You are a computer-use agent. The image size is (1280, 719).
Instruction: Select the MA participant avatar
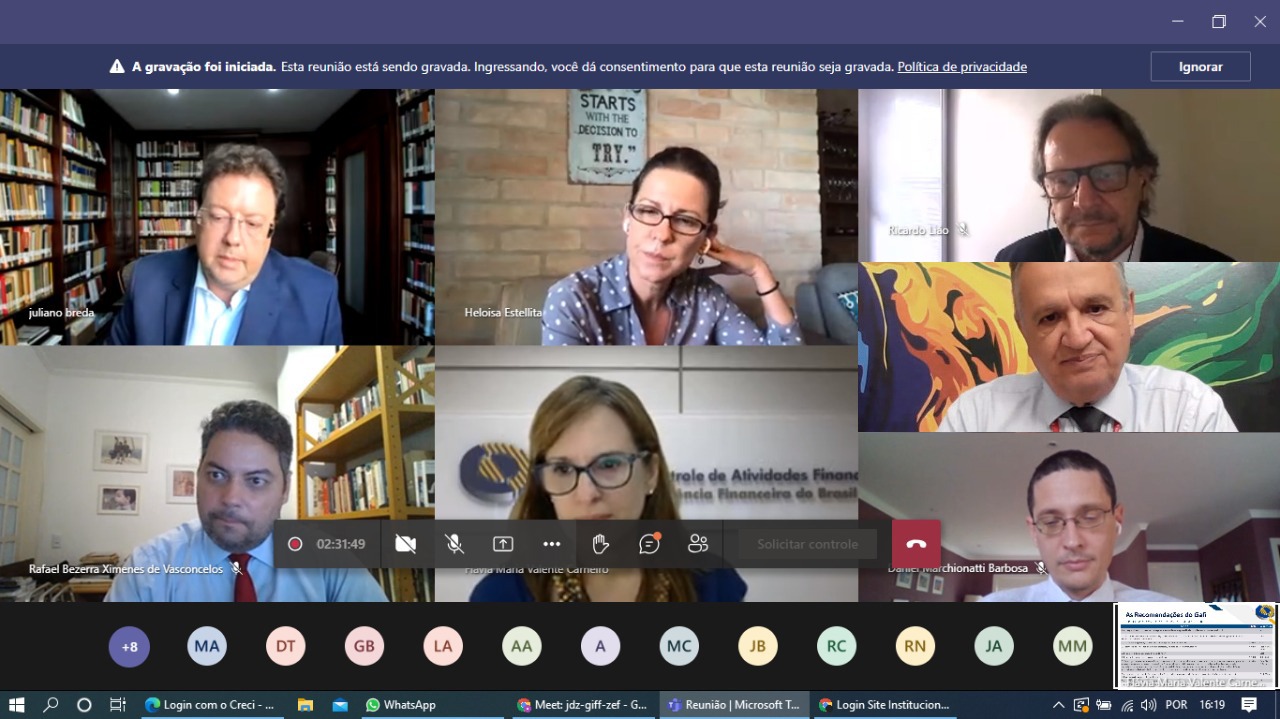coord(207,647)
